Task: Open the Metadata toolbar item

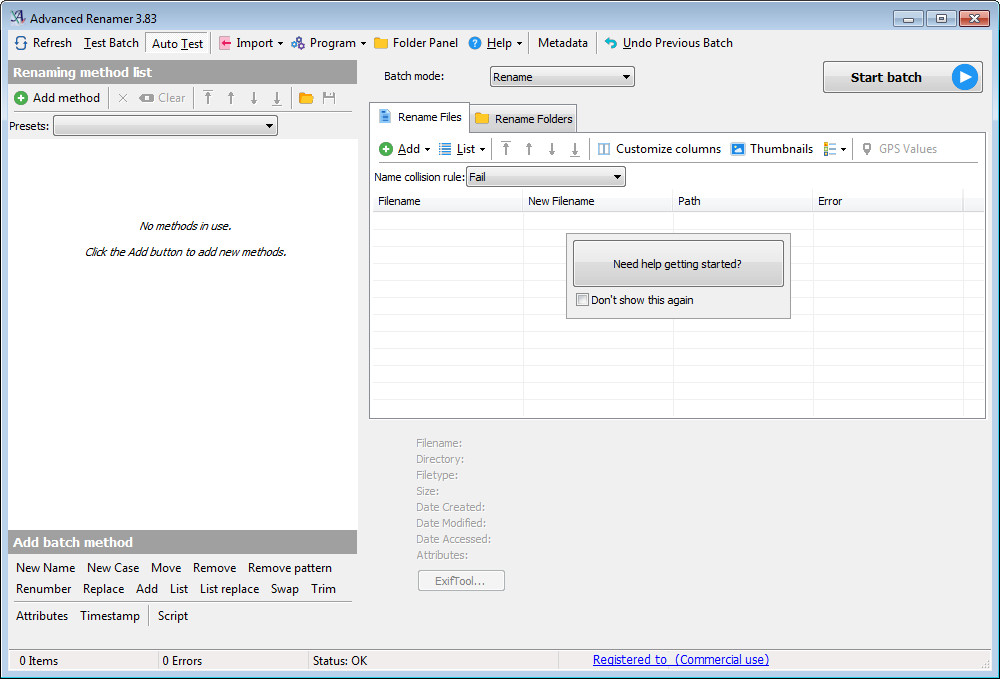Action: [x=562, y=43]
